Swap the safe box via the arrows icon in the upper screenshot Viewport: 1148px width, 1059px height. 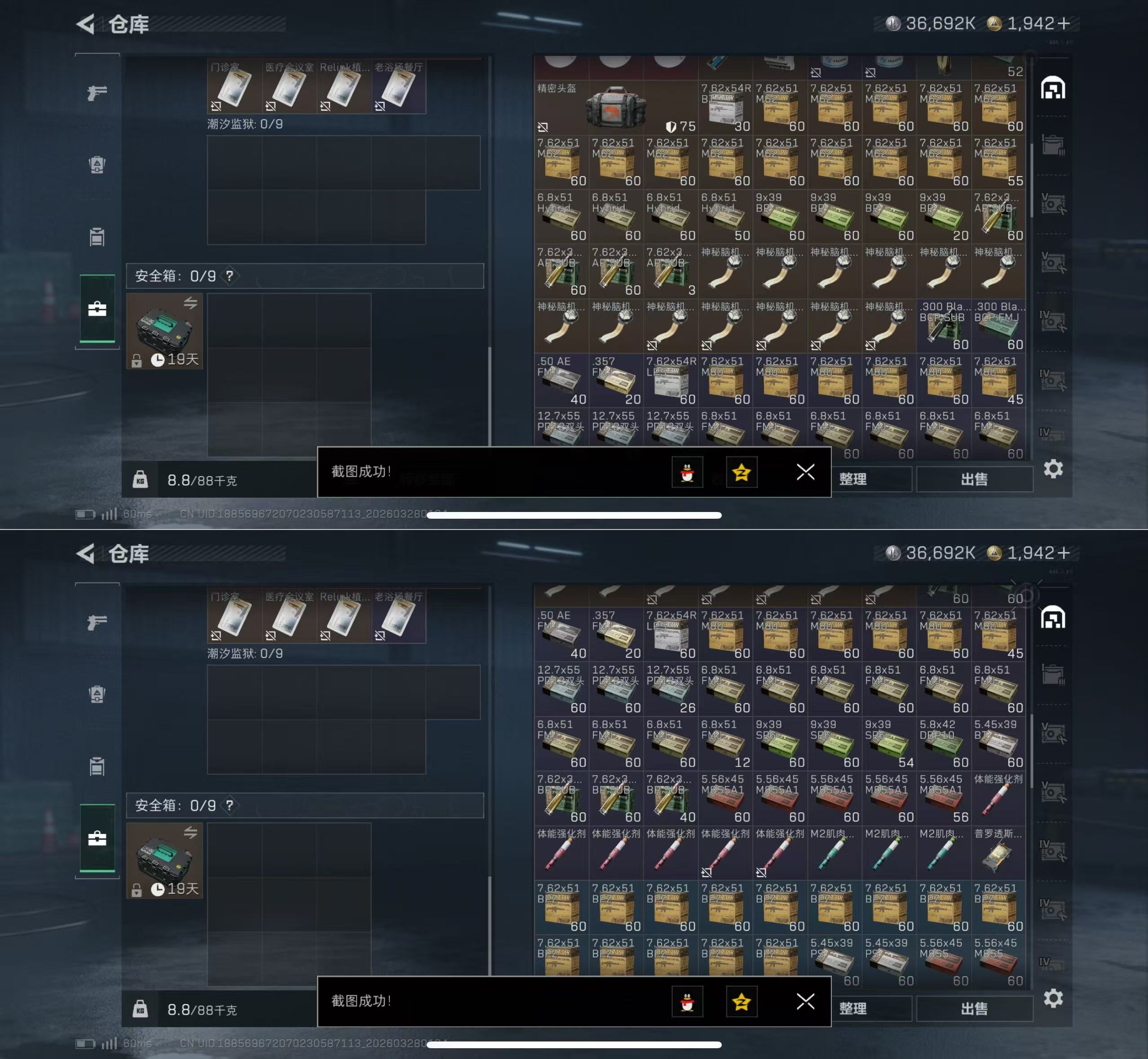[190, 303]
